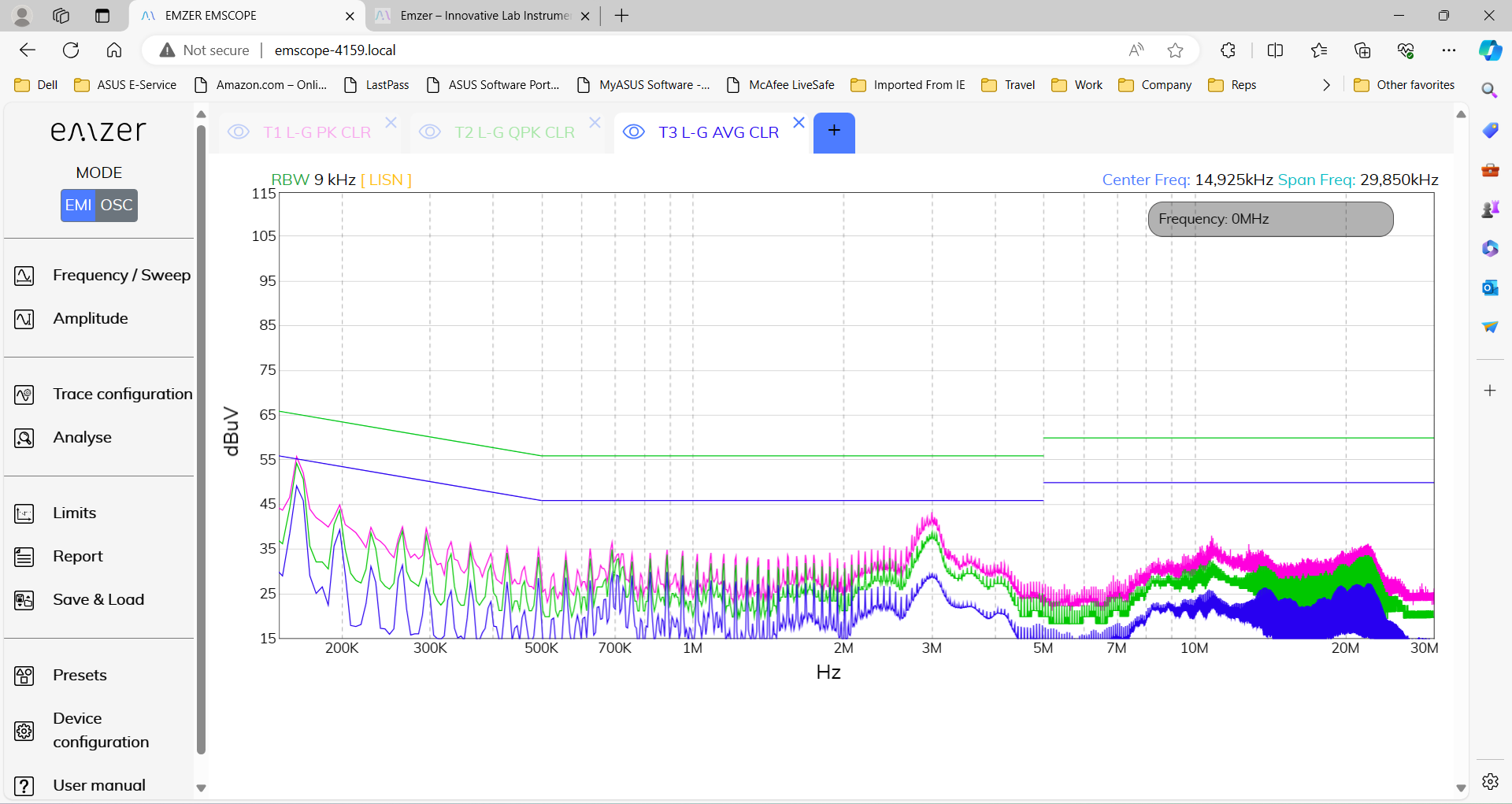
Task: Select the T3 L-G AVG CLR trace tab
Action: pyautogui.click(x=718, y=132)
